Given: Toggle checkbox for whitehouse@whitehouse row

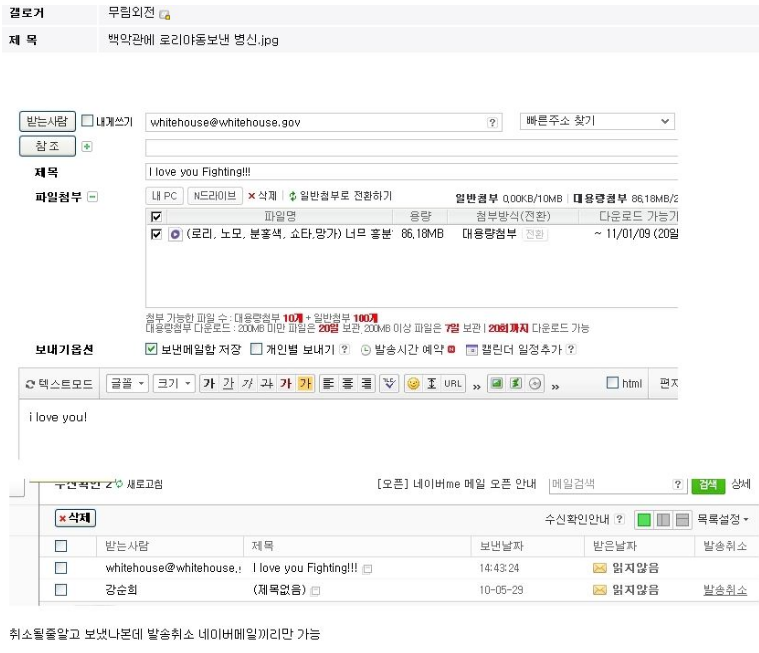Looking at the screenshot, I should point(61,568).
